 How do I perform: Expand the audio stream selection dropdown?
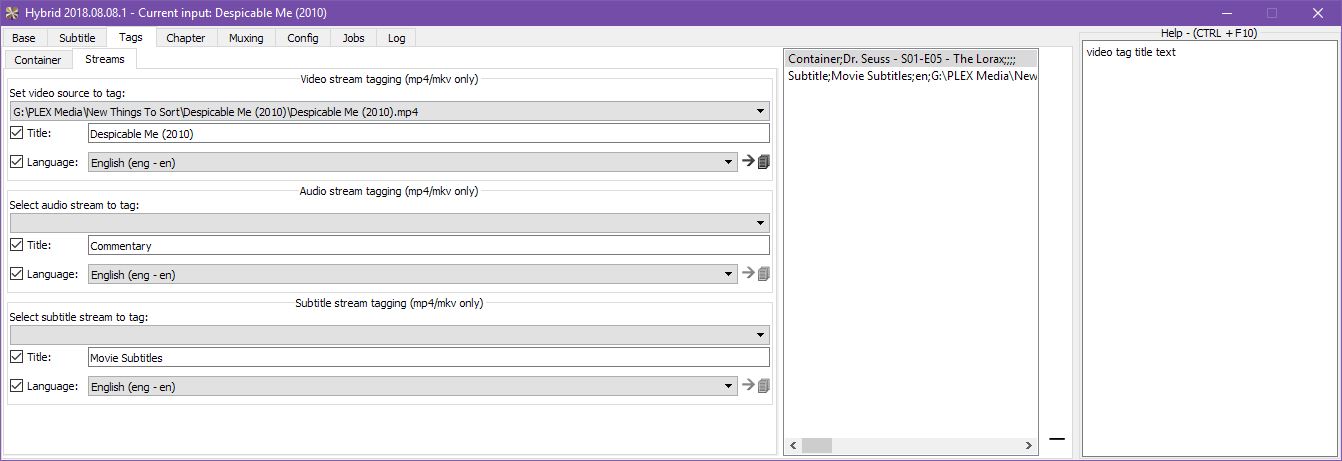coord(389,223)
